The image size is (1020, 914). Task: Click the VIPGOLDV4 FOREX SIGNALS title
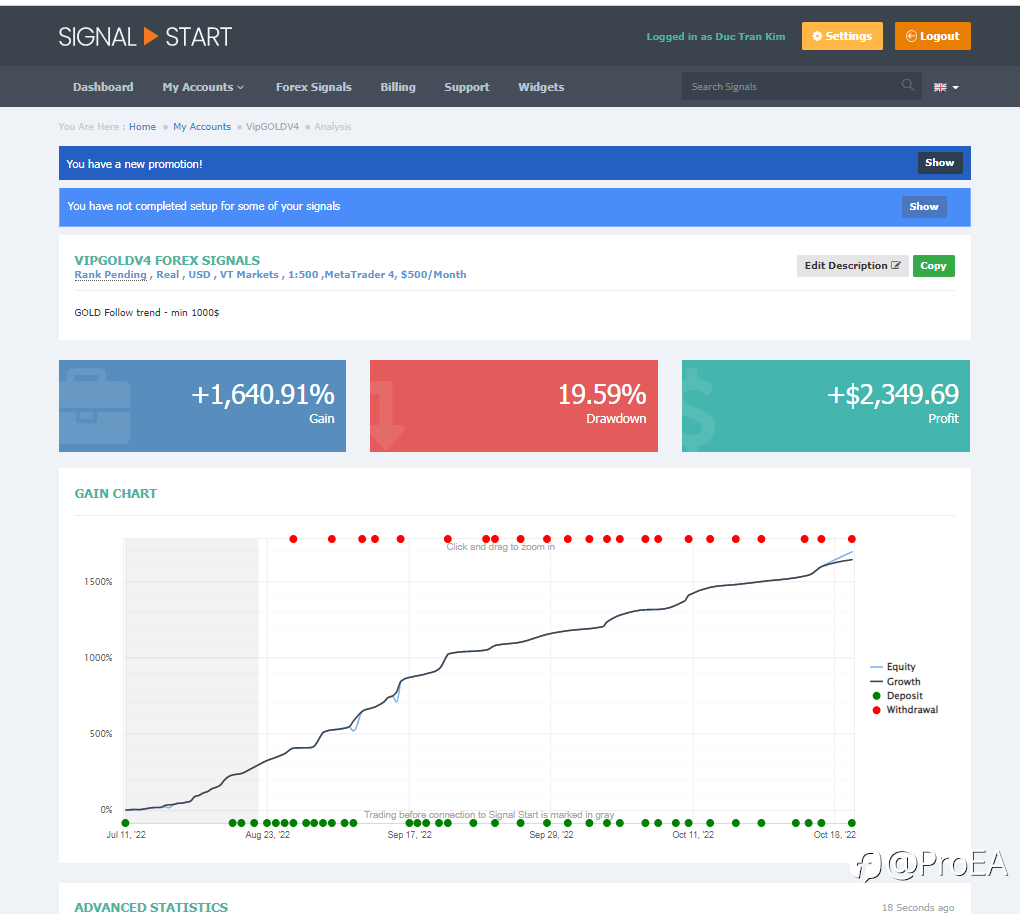(167, 260)
